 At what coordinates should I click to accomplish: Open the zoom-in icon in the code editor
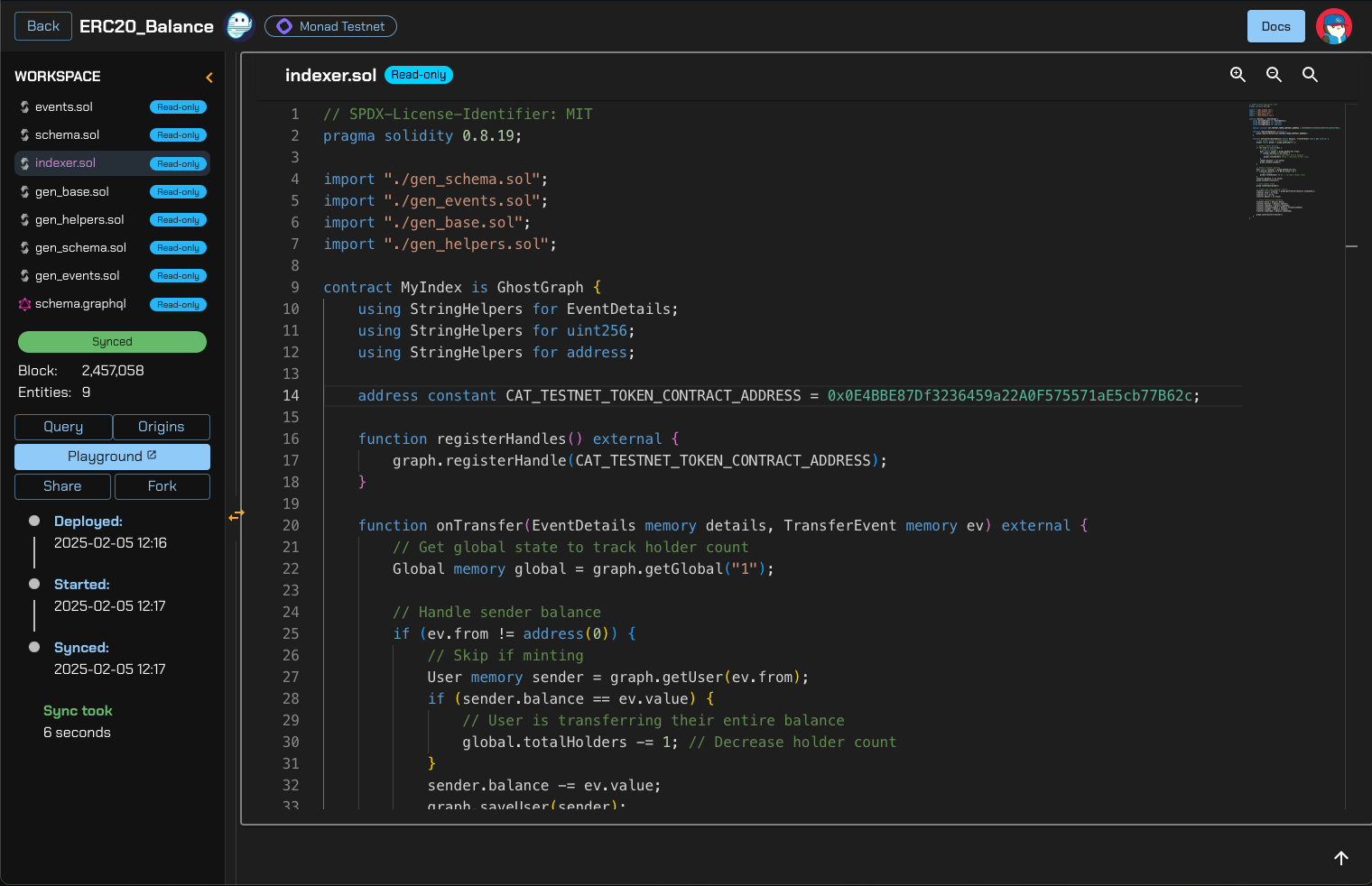pos(1238,75)
